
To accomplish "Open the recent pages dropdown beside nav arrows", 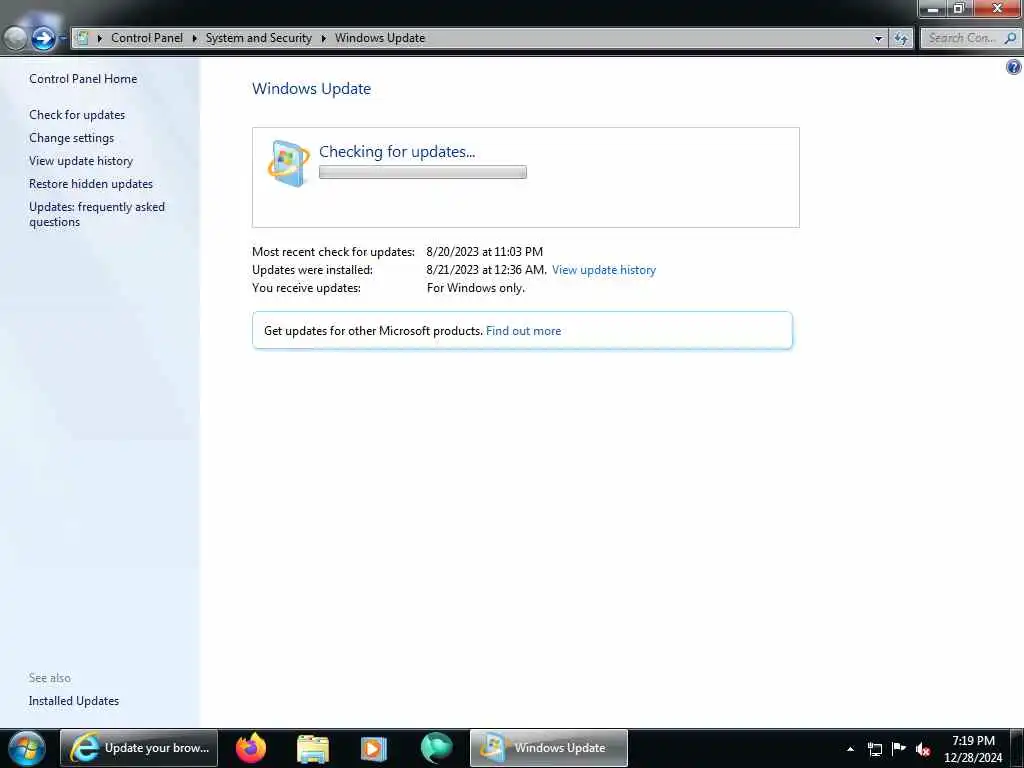I will click(x=63, y=39).
